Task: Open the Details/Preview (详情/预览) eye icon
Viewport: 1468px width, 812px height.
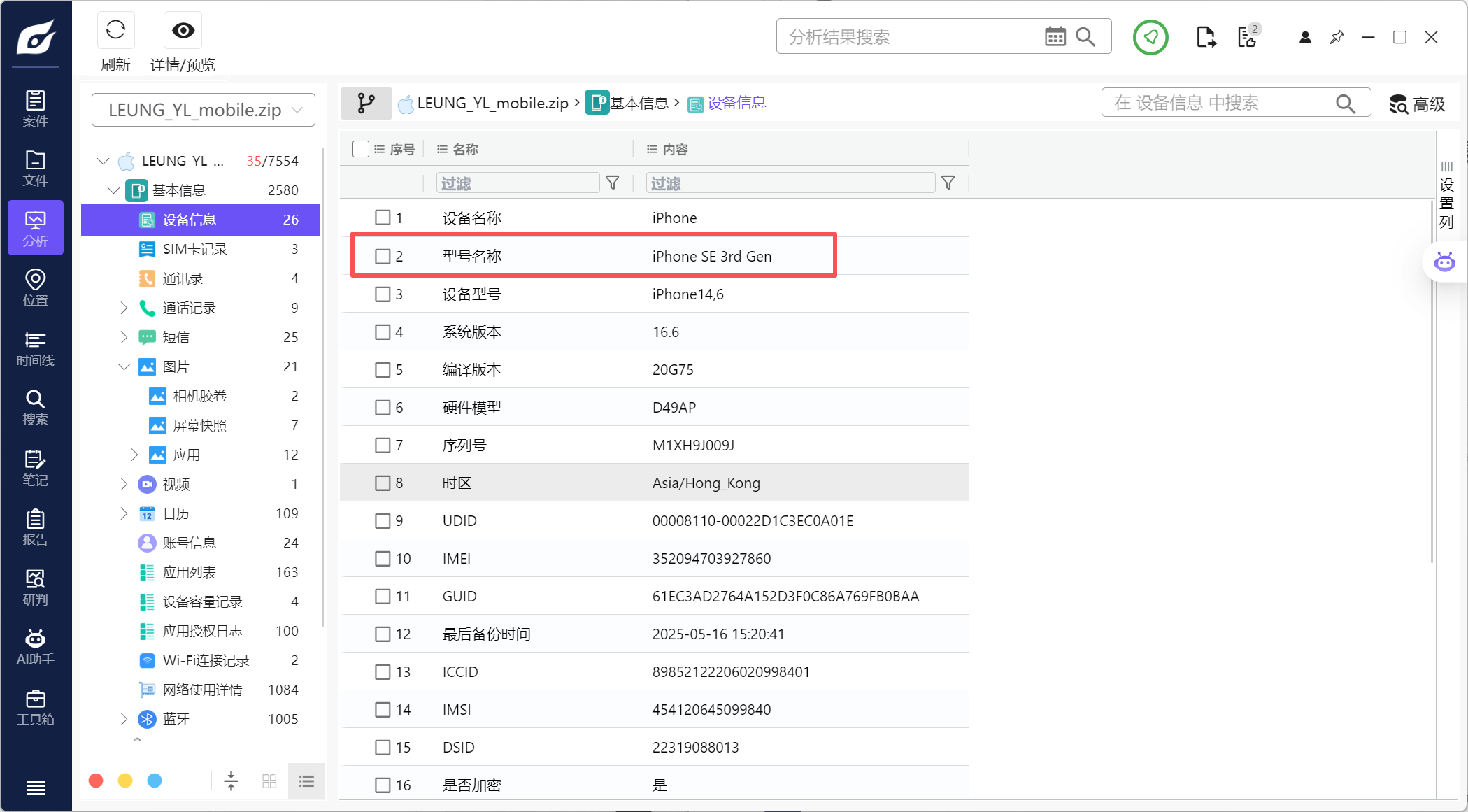Action: (183, 30)
